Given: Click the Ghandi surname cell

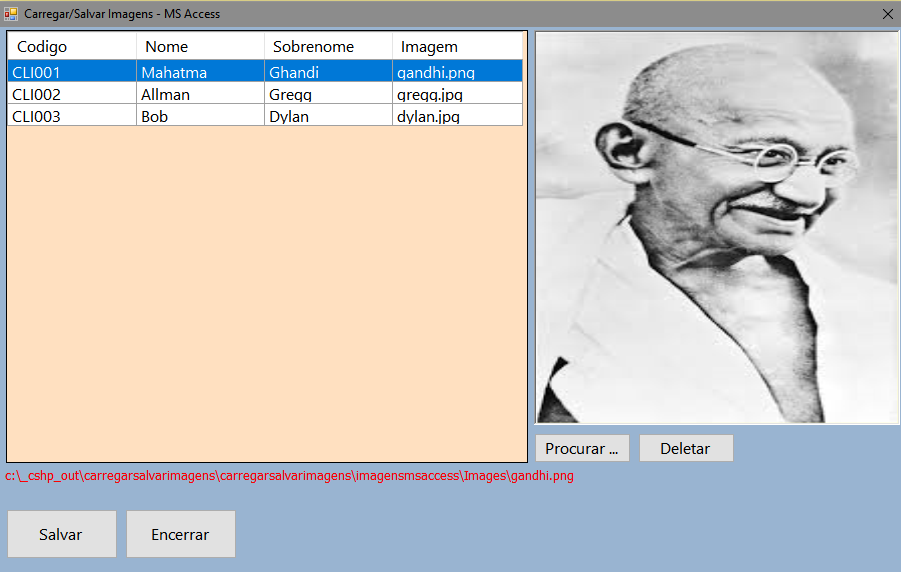Looking at the screenshot, I should 328,71.
